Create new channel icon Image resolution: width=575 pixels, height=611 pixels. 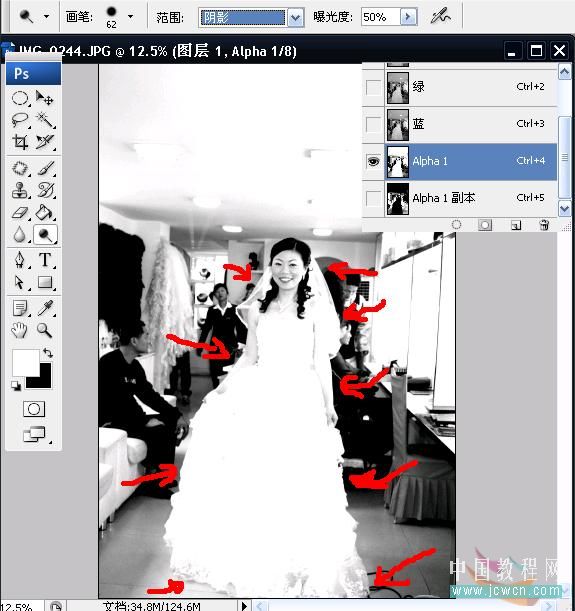coord(516,225)
